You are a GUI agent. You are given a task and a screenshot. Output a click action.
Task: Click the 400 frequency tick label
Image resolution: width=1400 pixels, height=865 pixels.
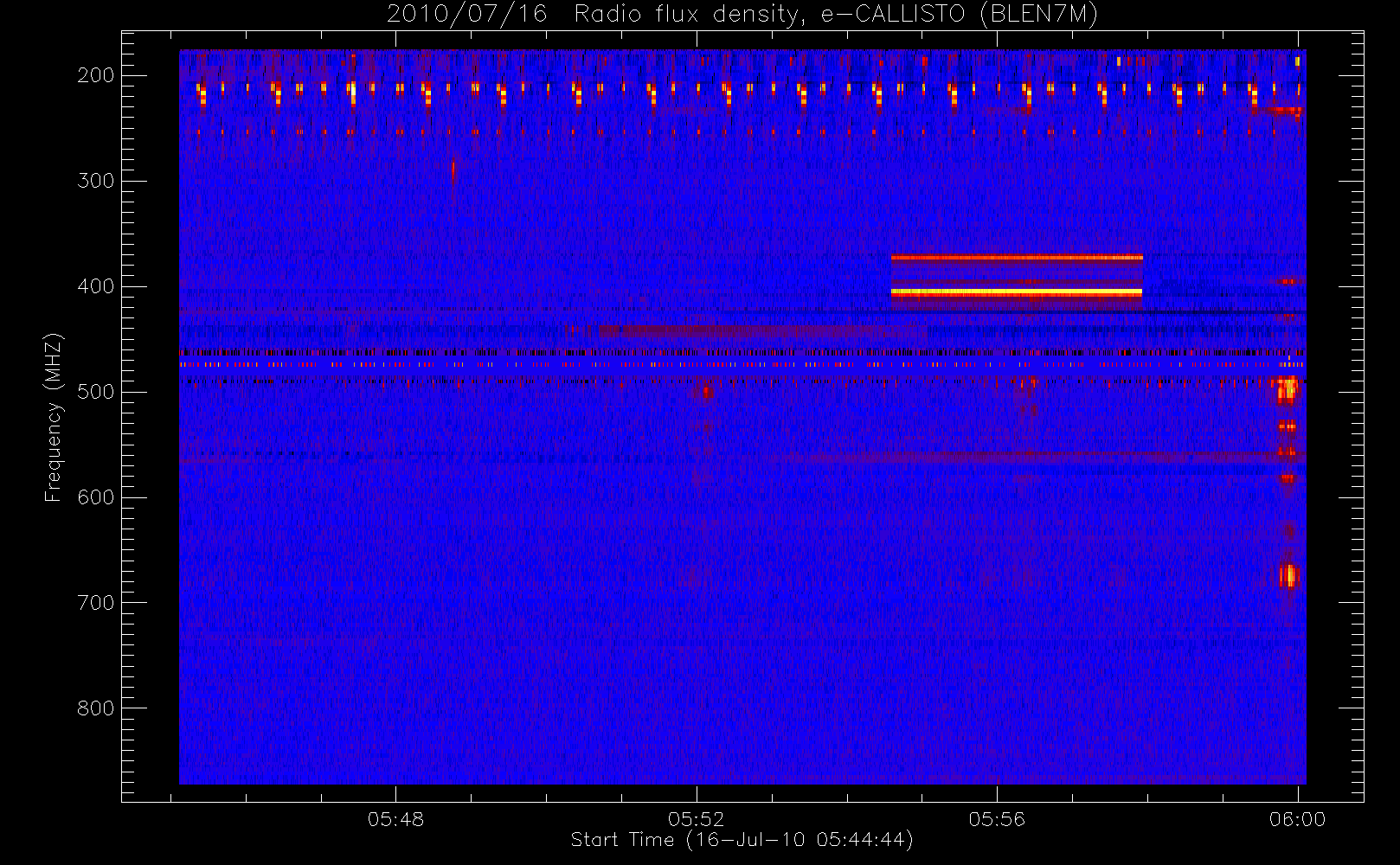pos(96,286)
